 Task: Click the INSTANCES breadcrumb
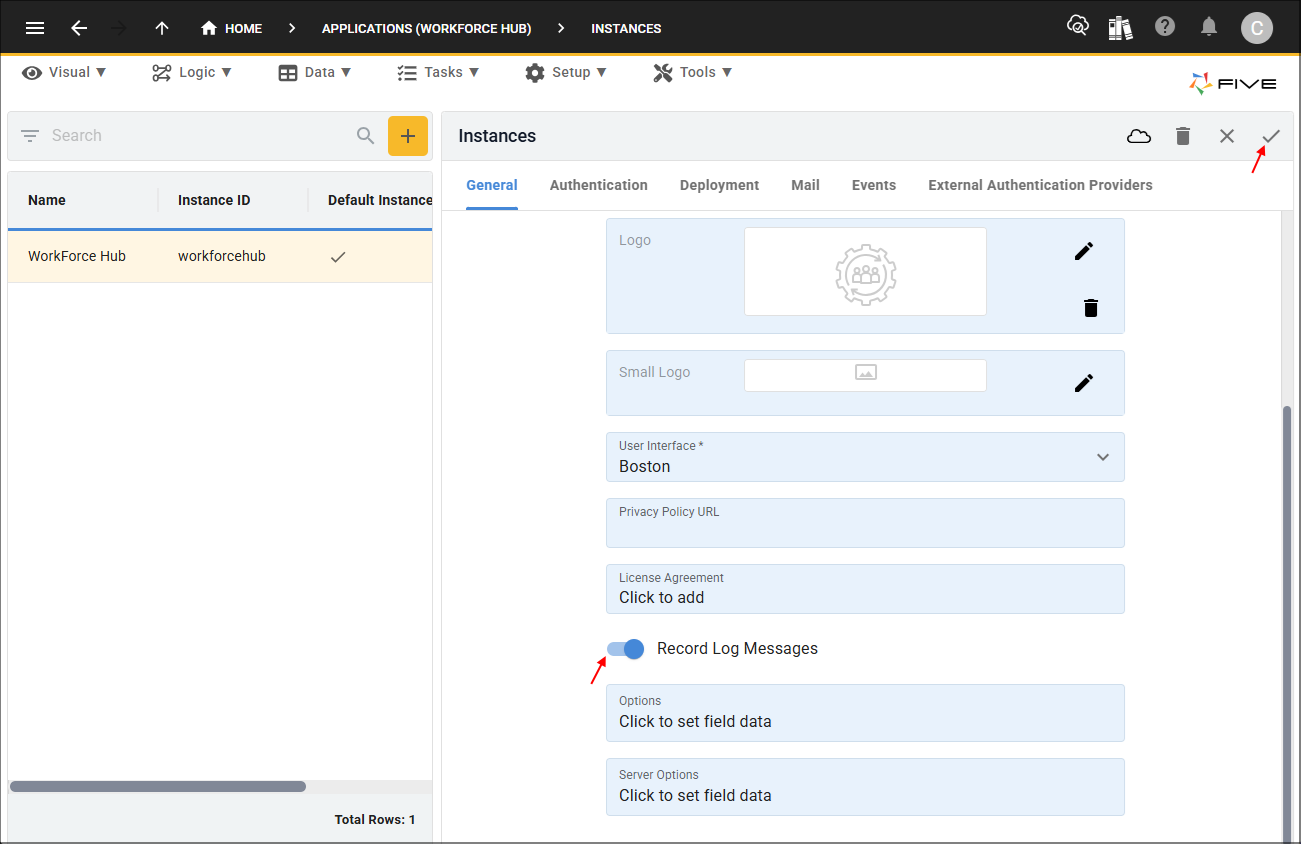tap(626, 28)
